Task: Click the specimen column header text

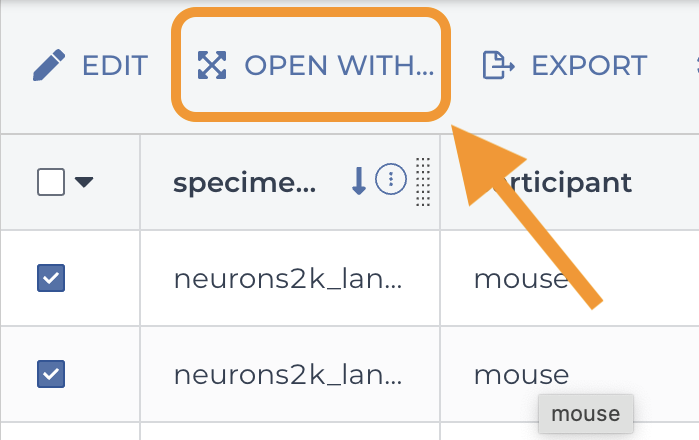Action: pos(244,182)
